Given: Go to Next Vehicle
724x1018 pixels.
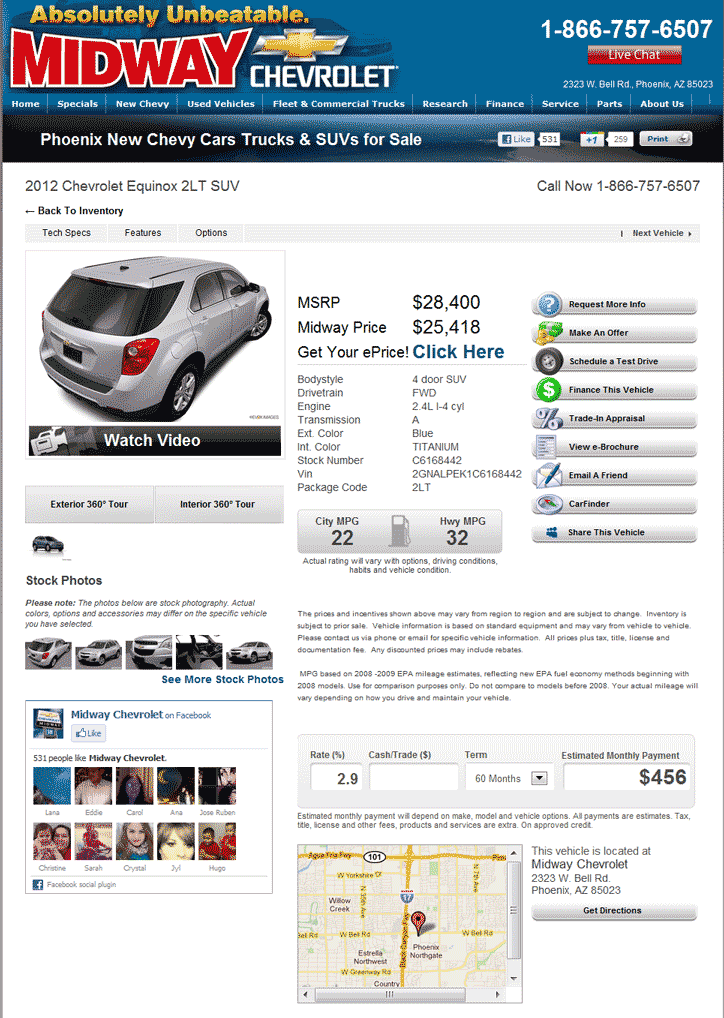Looking at the screenshot, I should tap(662, 233).
